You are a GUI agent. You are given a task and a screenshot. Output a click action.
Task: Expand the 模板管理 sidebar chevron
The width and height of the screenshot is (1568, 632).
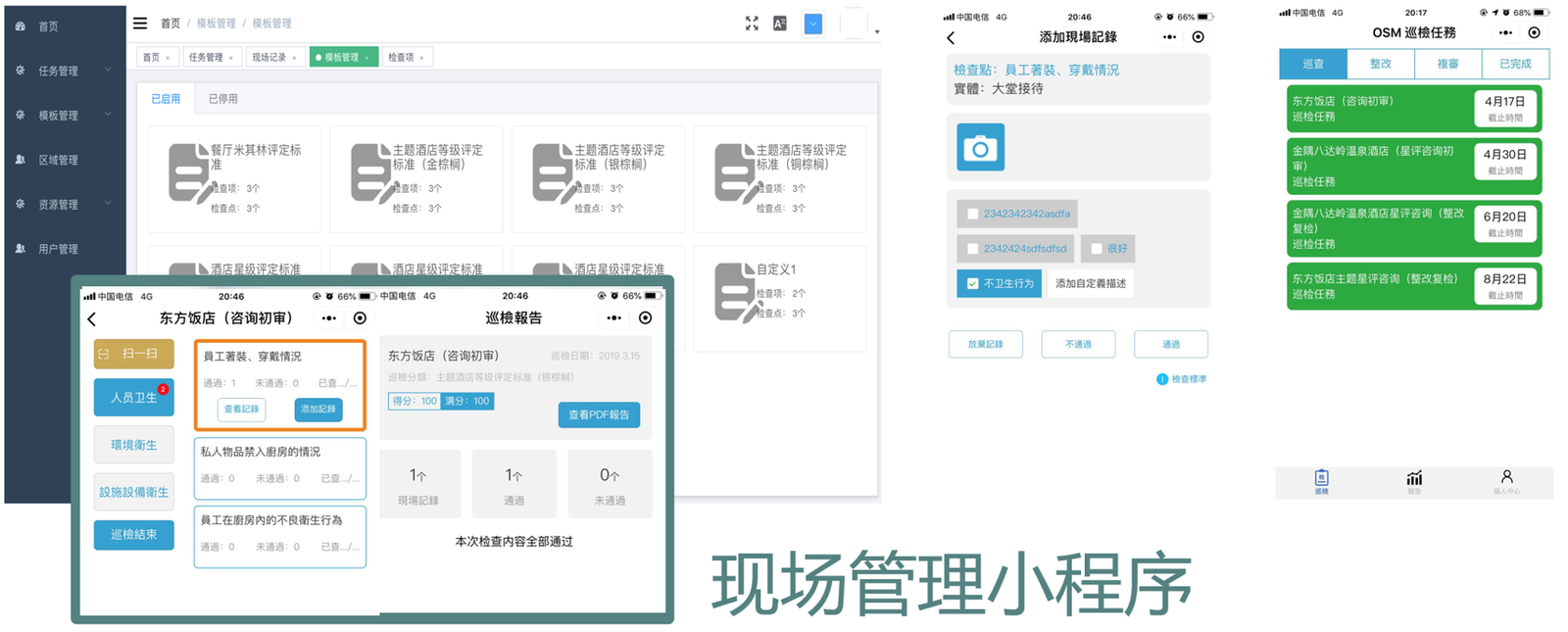pyautogui.click(x=108, y=114)
